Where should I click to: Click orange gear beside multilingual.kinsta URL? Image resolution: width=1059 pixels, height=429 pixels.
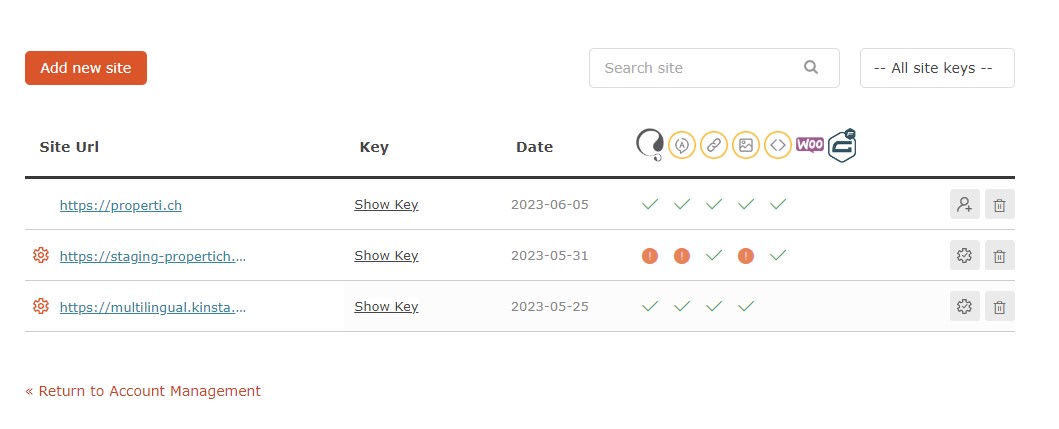41,306
